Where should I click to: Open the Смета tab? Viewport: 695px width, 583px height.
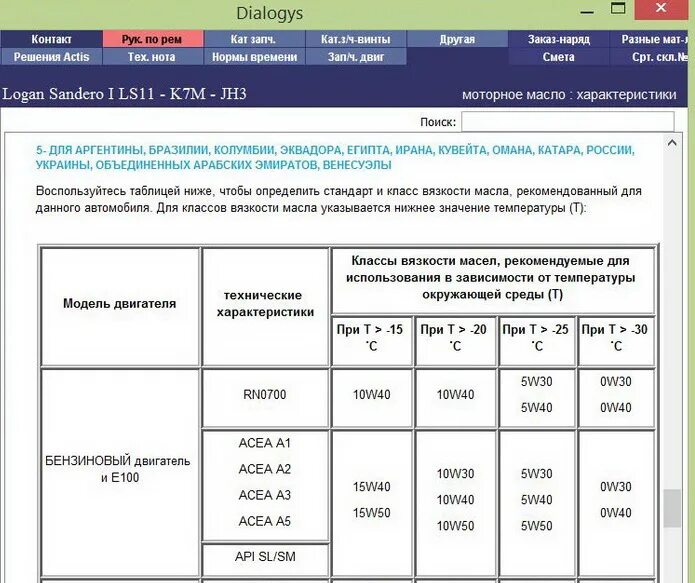pyautogui.click(x=558, y=57)
